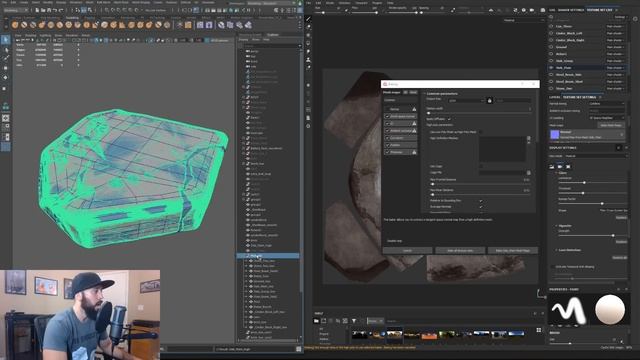Image resolution: width=640 pixels, height=360 pixels.
Task: Open the Normal mixing dropdown
Action: pos(607,104)
